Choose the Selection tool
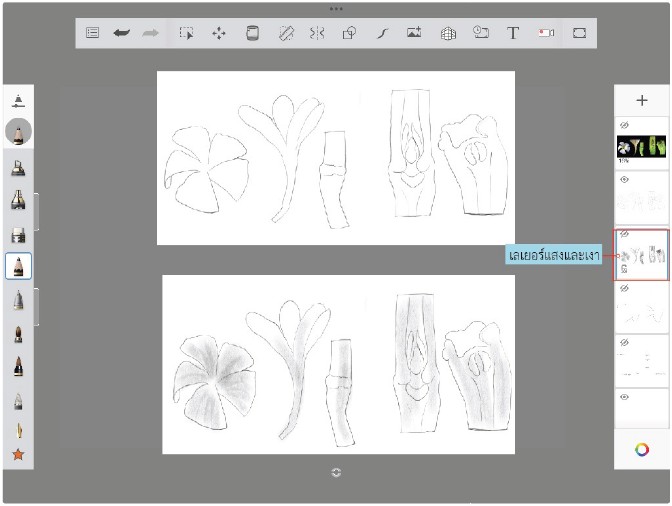 pyautogui.click(x=186, y=33)
